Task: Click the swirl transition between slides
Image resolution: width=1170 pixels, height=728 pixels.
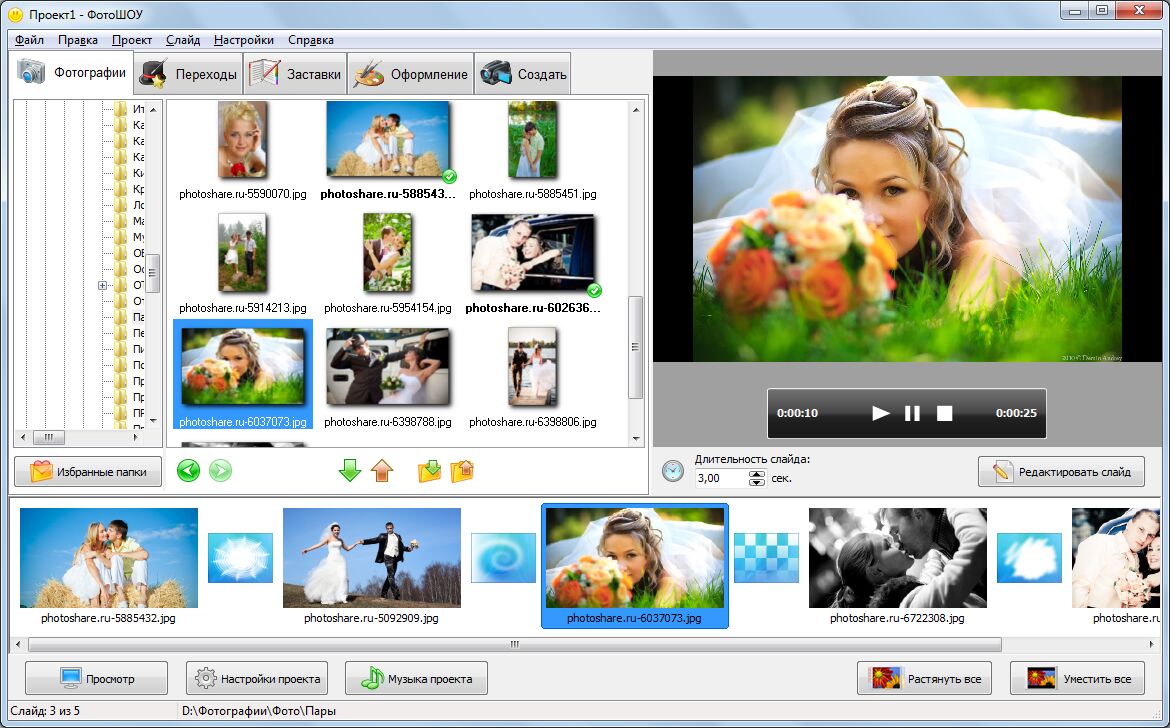Action: point(503,557)
